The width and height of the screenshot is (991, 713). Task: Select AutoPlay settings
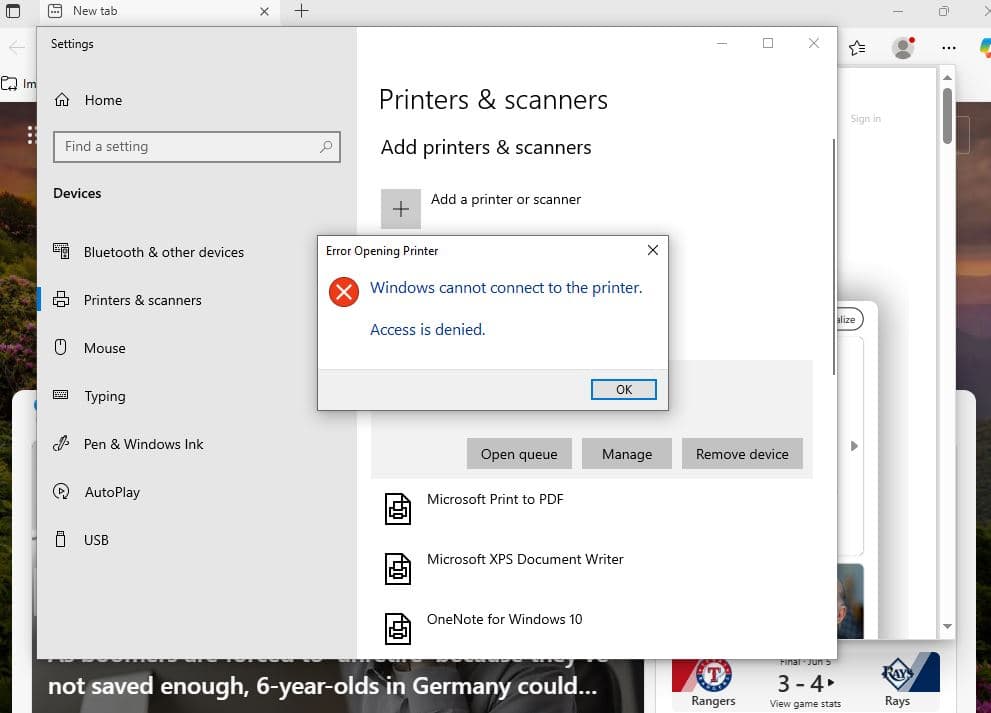[x=111, y=492]
